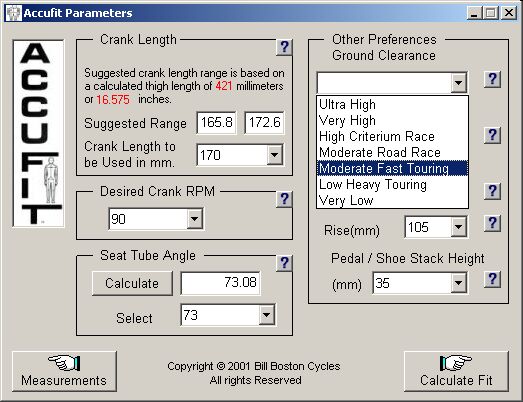Collapse the Ground Clearance dropdown arrow
Image resolution: width=523 pixels, height=402 pixels.
click(459, 82)
